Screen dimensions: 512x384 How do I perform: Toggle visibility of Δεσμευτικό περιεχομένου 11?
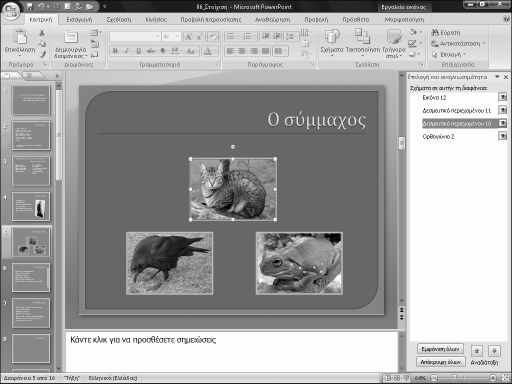(x=502, y=110)
